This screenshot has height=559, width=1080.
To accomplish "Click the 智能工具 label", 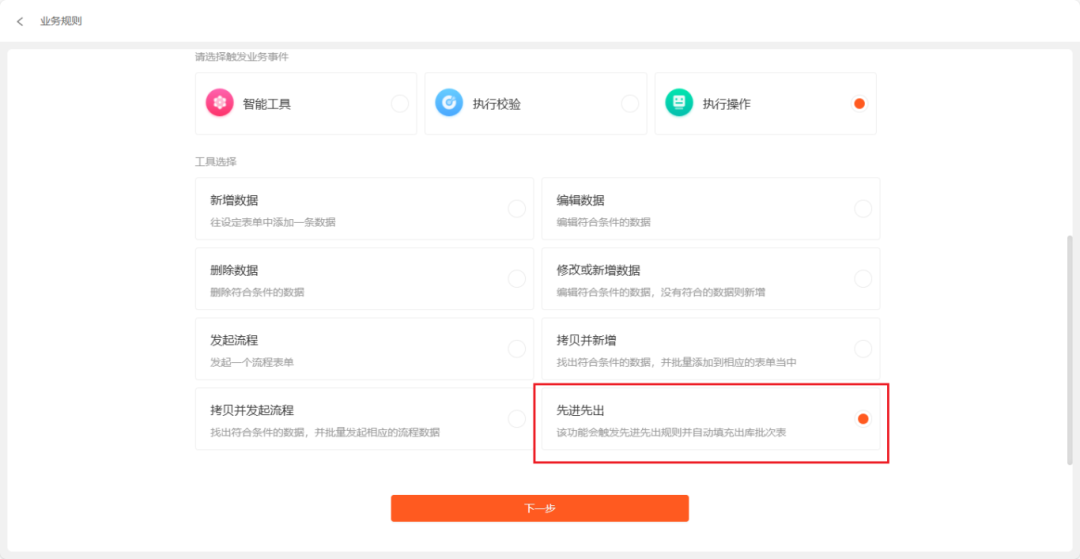I will pyautogui.click(x=267, y=105).
